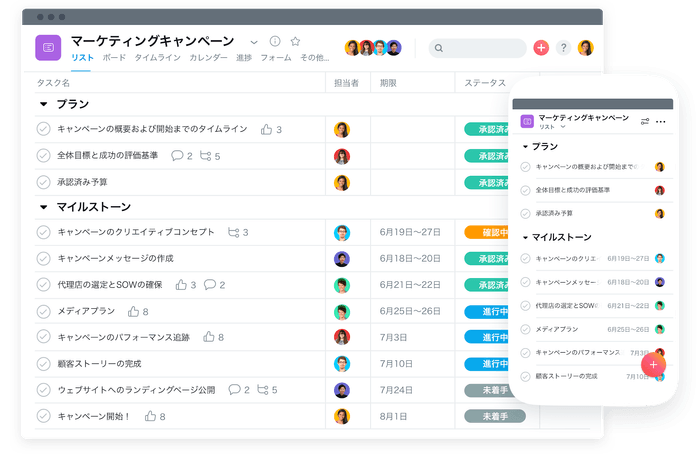Switch to タイムライン tab
The image size is (700, 461).
tap(158, 58)
